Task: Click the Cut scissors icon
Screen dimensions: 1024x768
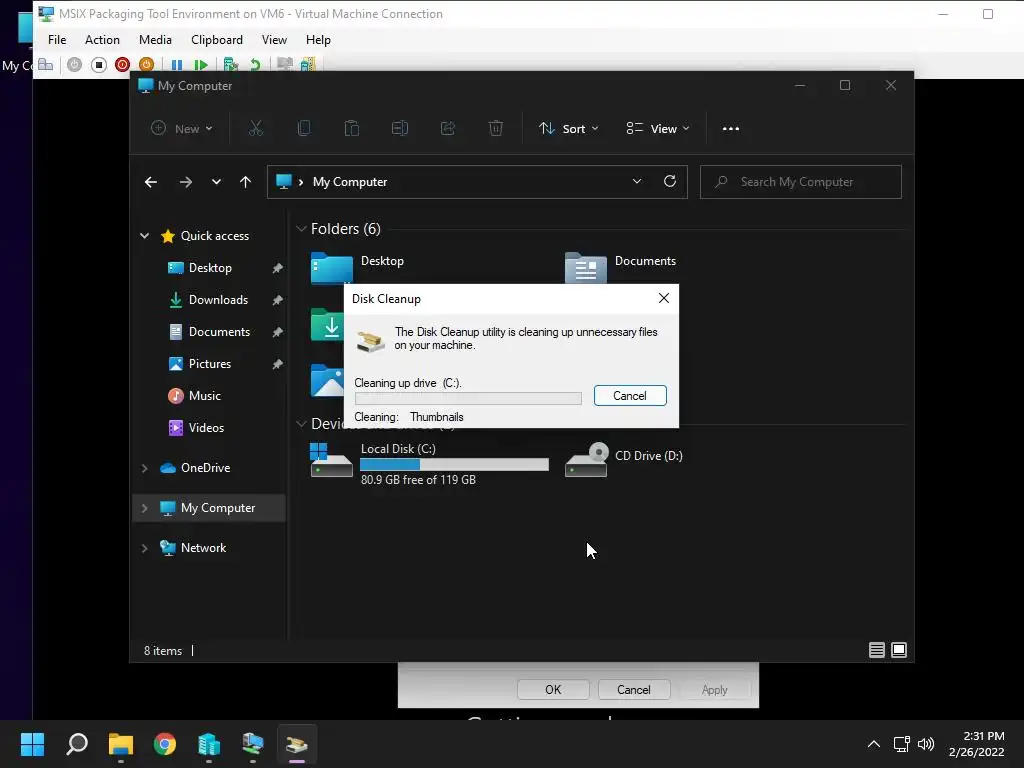Action: [x=255, y=129]
